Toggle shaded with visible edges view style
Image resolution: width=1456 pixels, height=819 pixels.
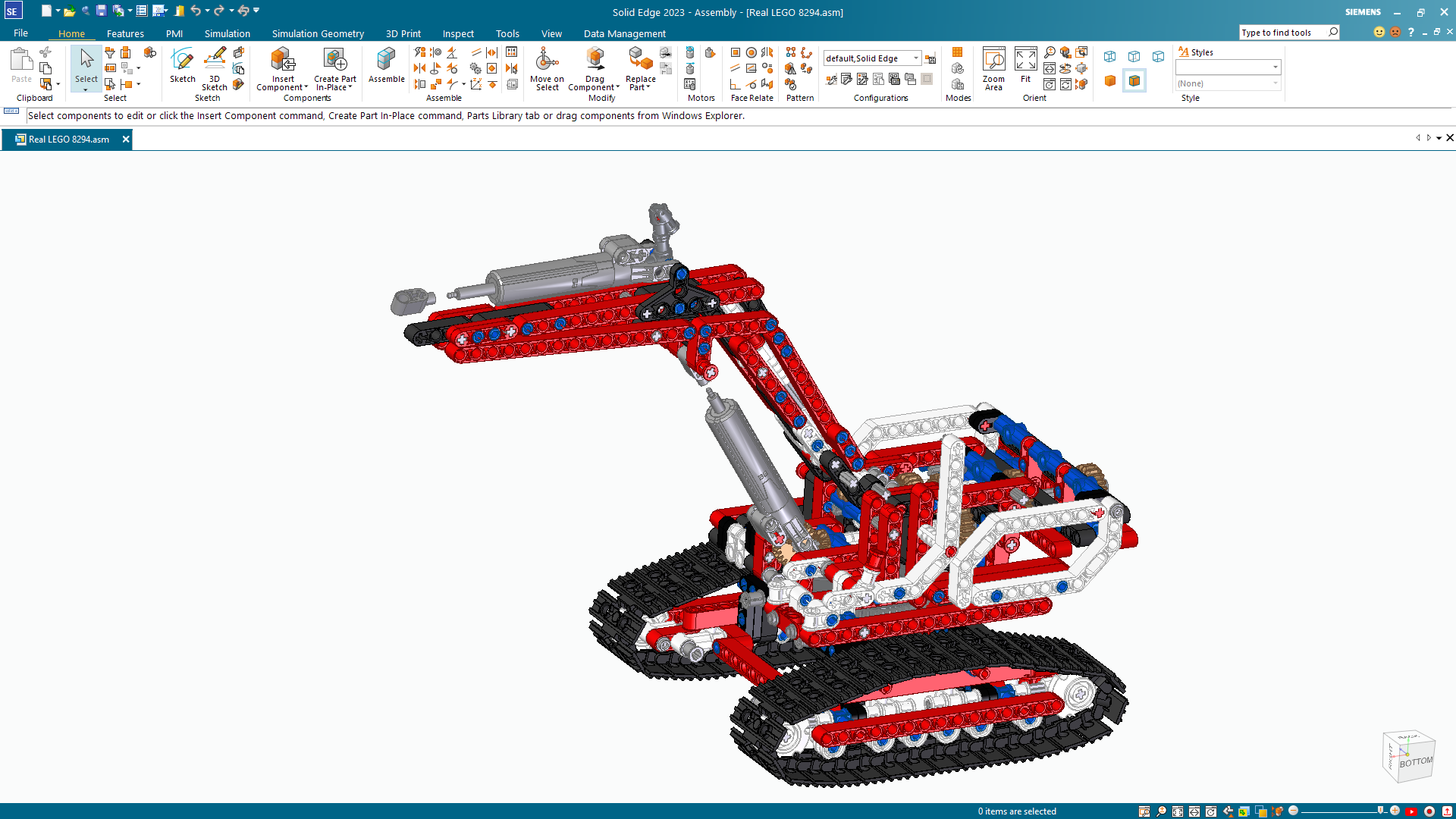pos(1134,81)
